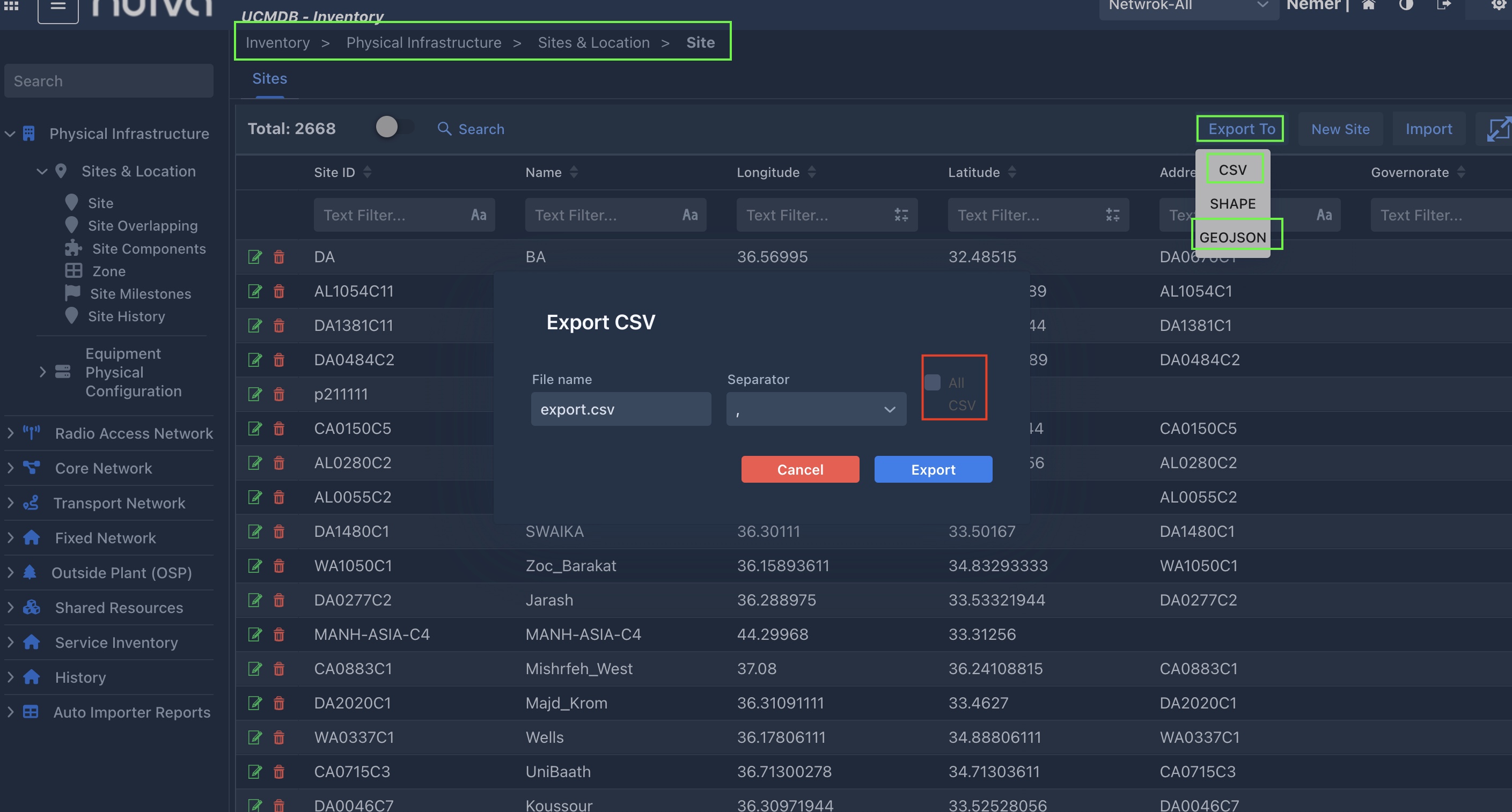Click the home icon in top bar
The image size is (1512, 812).
click(x=1368, y=6)
